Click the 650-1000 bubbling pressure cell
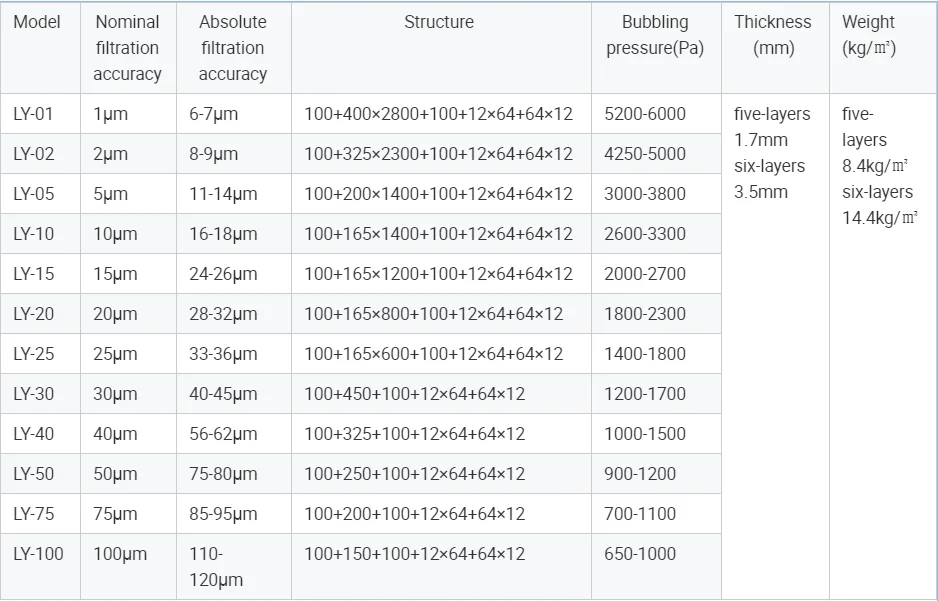This screenshot has width=938, height=601. 640,554
